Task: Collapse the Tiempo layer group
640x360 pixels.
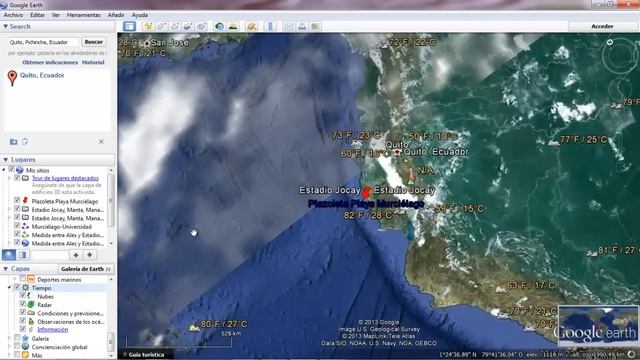Action: pos(10,288)
